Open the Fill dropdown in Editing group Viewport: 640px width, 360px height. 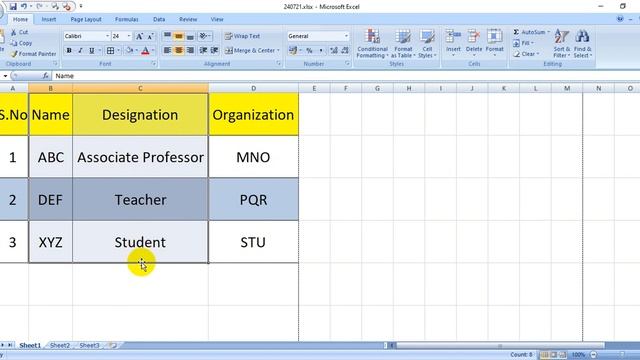click(x=524, y=43)
